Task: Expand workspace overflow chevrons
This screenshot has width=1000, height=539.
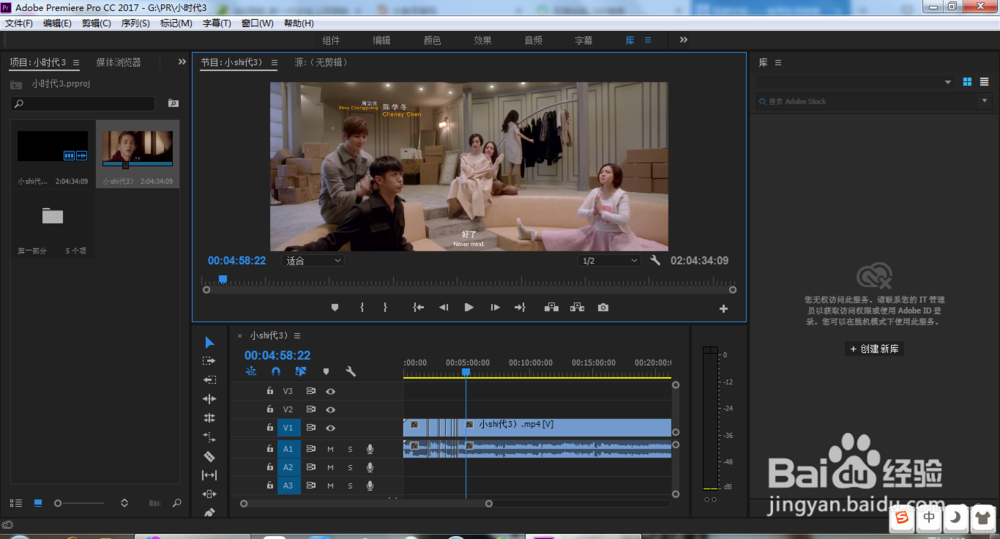Action: point(684,40)
